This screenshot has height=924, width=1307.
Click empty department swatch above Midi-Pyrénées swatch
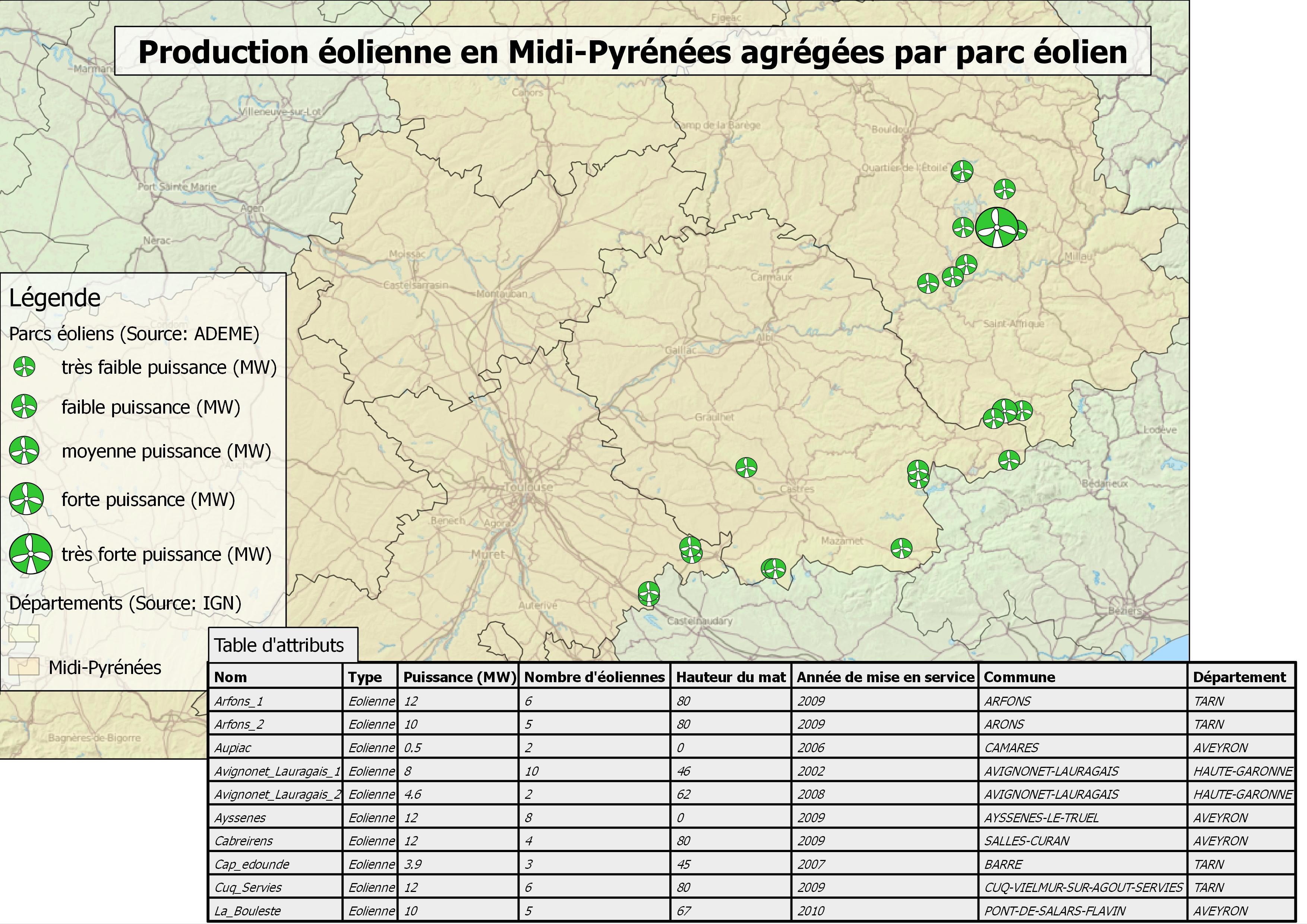pyautogui.click(x=24, y=633)
